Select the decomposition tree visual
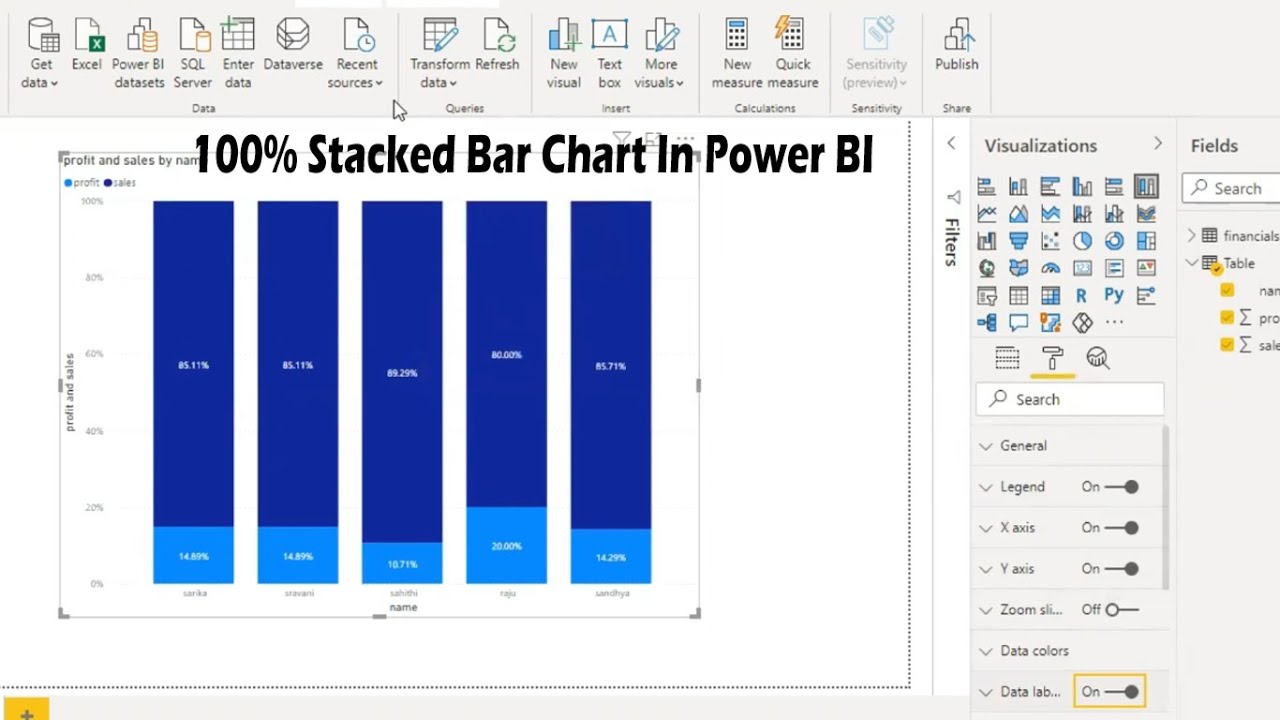Viewport: 1280px width, 720px height. coord(987,322)
